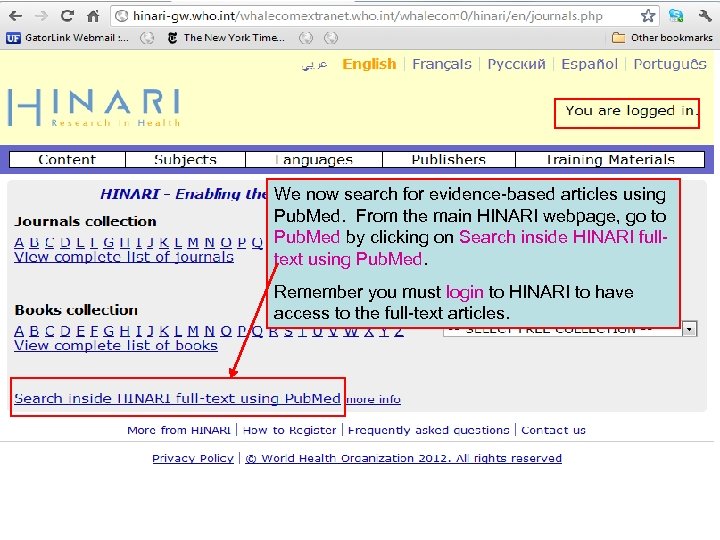Open Frequently asked questions link
720x540 pixels.
click(x=428, y=430)
